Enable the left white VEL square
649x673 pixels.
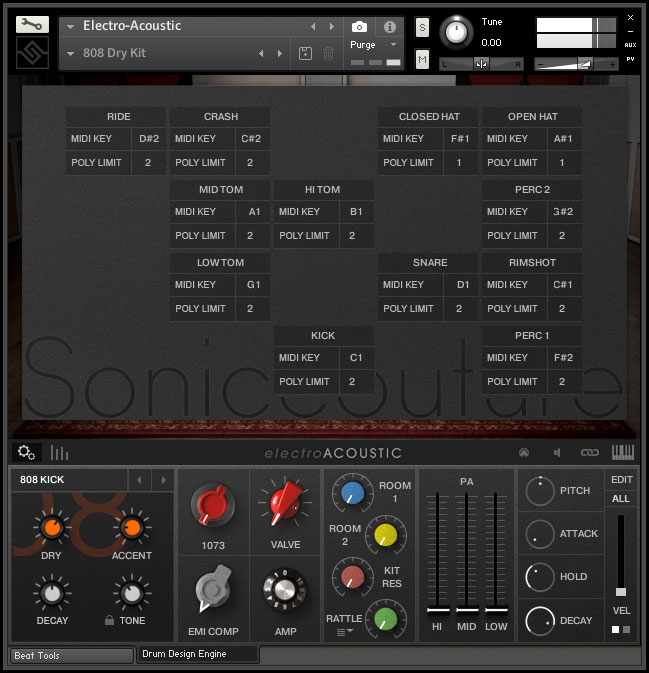click(x=615, y=630)
